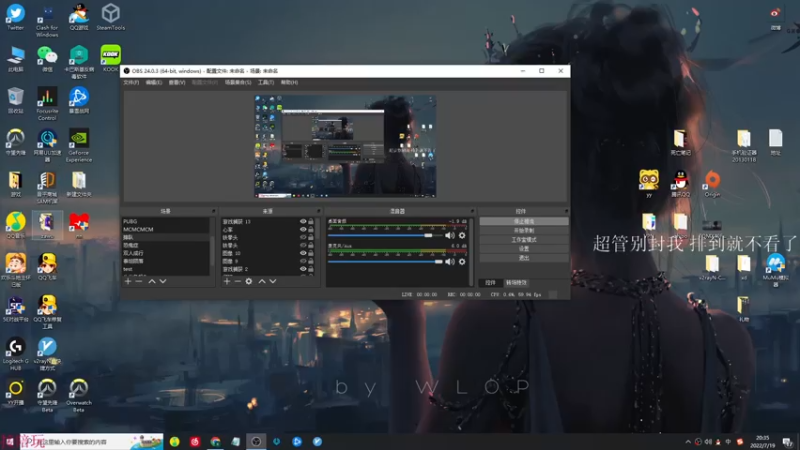Pop out the Mixer (混音器) dock panel
Image resolution: width=800 pixels, height=450 pixels.
[x=472, y=211]
